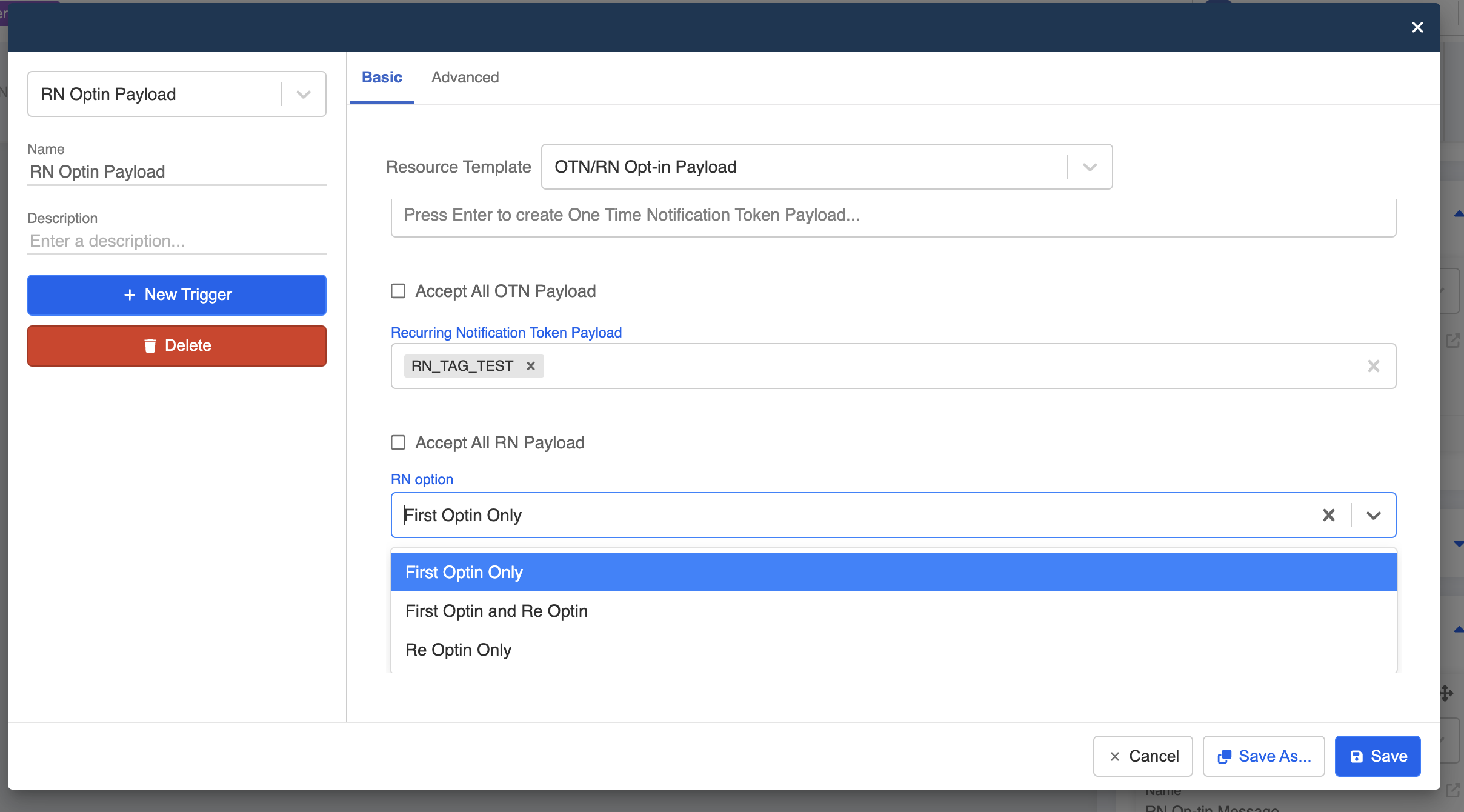Open the Resource Template dropdown
The image size is (1464, 812).
[x=1090, y=167]
